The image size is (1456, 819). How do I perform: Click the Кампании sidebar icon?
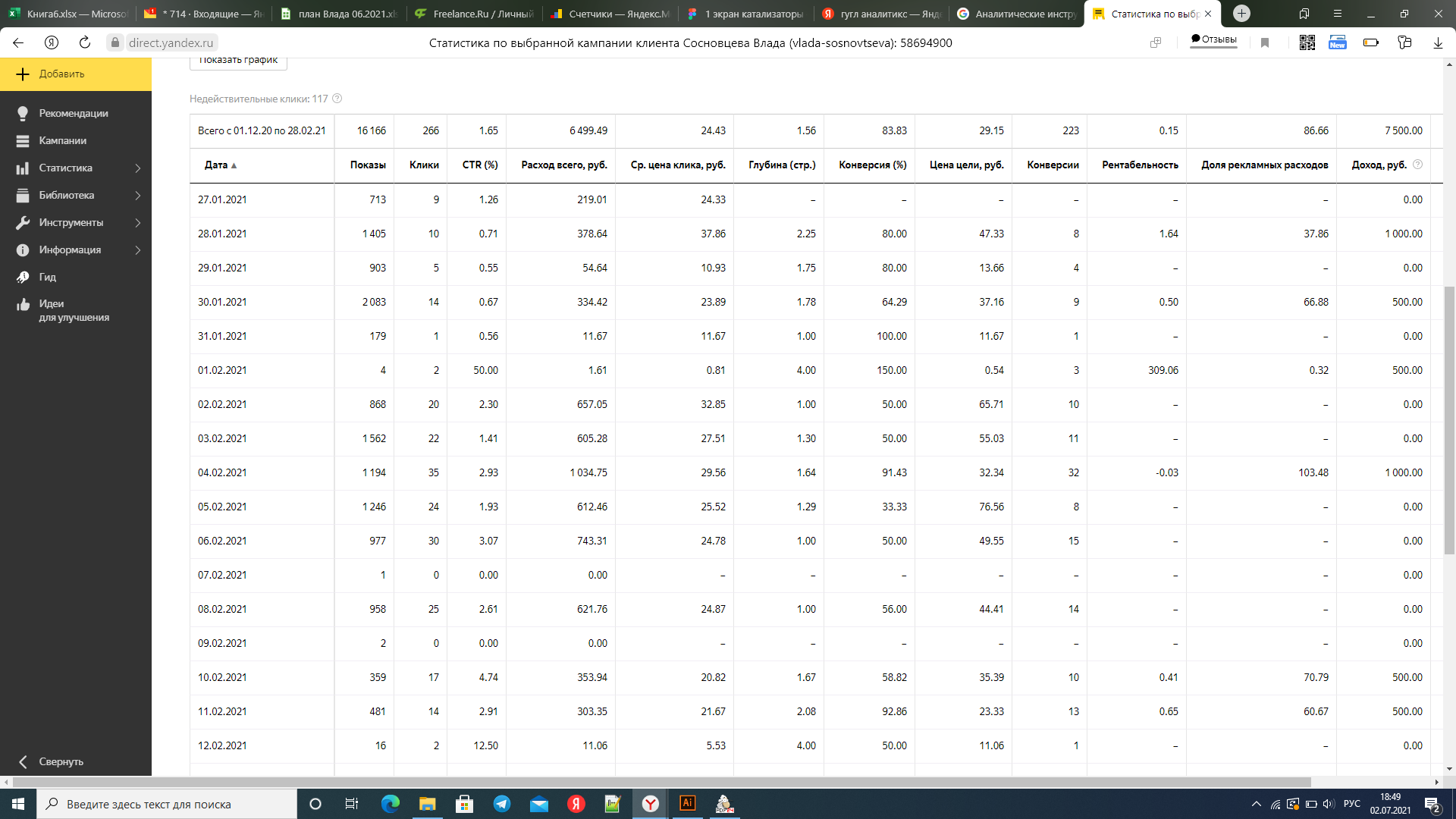(x=23, y=141)
